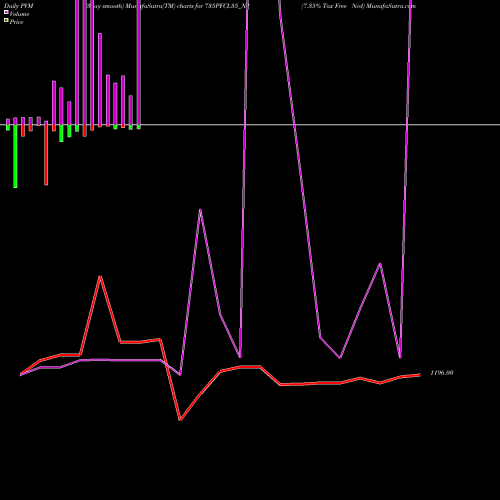
Task: Click the Price legend color swatch
Action: click(x=6, y=20)
